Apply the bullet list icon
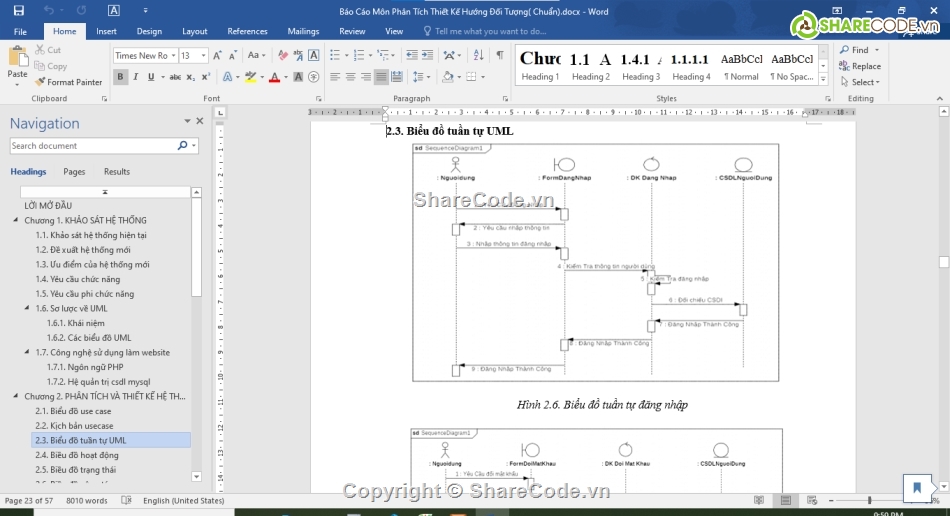The height and width of the screenshot is (516, 950). (333, 56)
